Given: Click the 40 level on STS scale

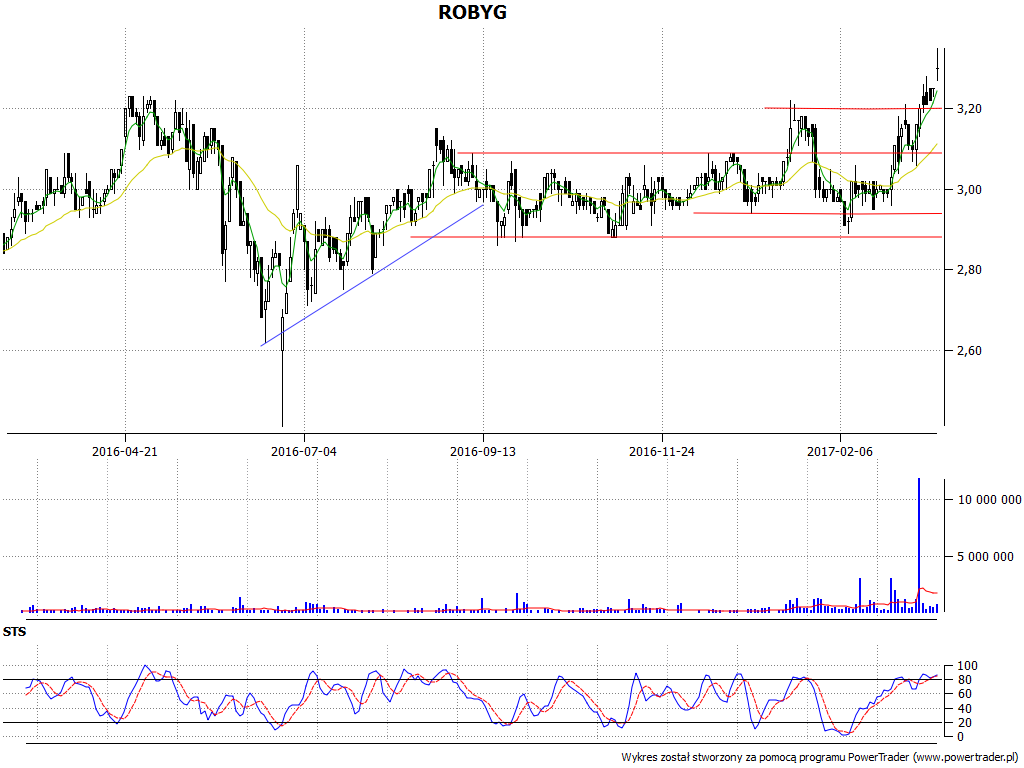Looking at the screenshot, I should click(964, 709).
